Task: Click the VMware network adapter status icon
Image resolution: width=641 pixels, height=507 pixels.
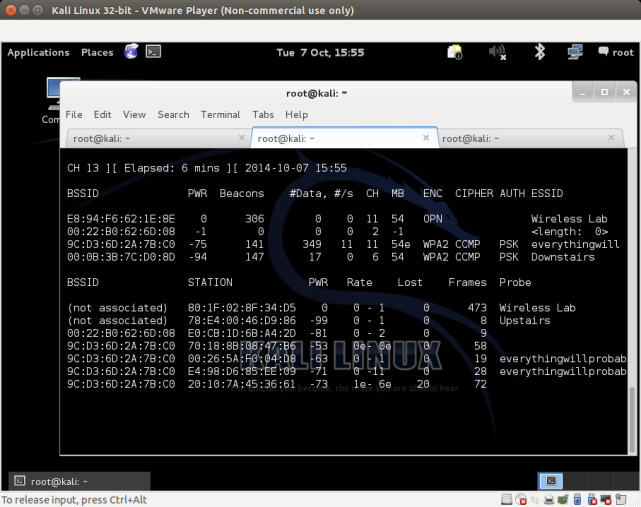Action: tap(563, 499)
